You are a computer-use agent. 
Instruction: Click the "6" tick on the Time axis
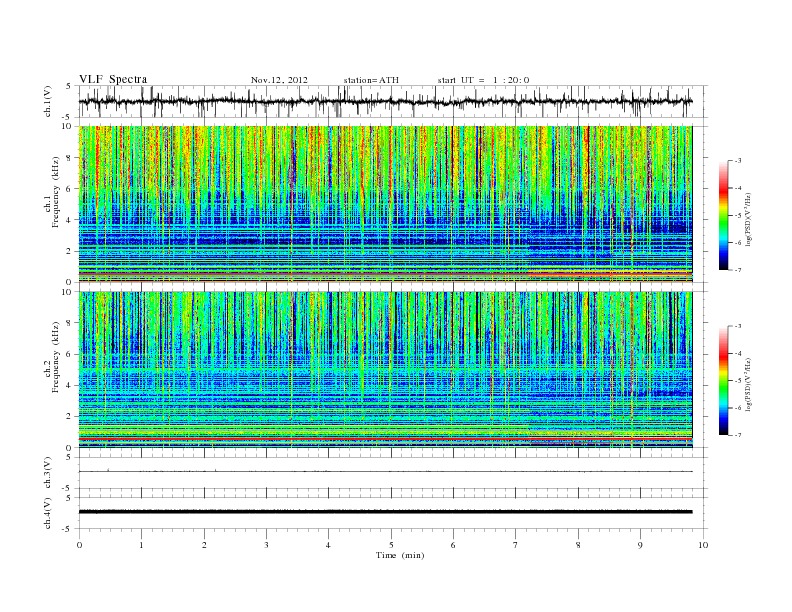453,545
